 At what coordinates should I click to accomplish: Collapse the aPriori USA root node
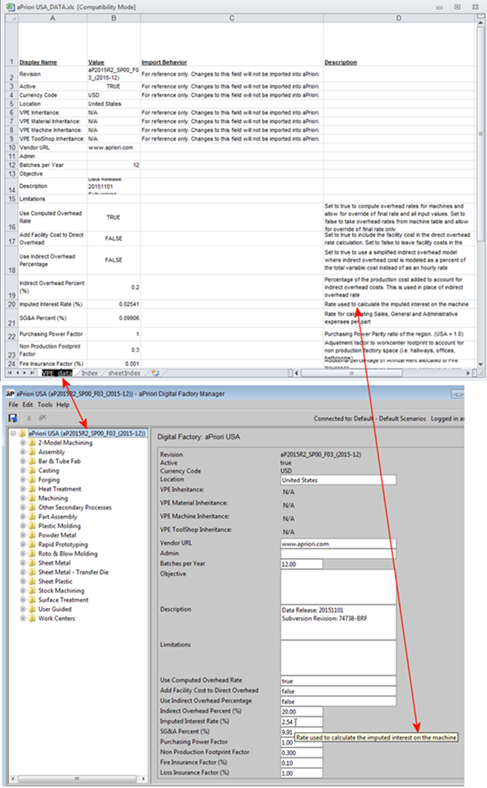coord(13,433)
